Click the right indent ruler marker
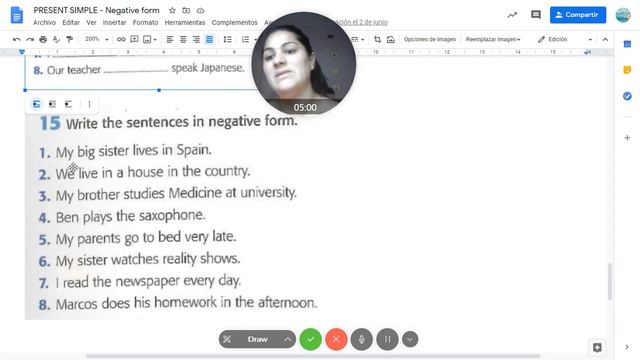Image resolution: width=640 pixels, height=360 pixels. (587, 52)
